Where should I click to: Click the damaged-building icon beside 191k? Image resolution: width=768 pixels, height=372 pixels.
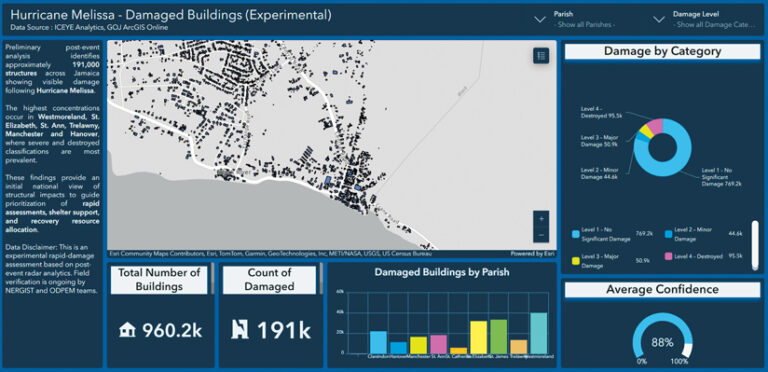pos(240,330)
